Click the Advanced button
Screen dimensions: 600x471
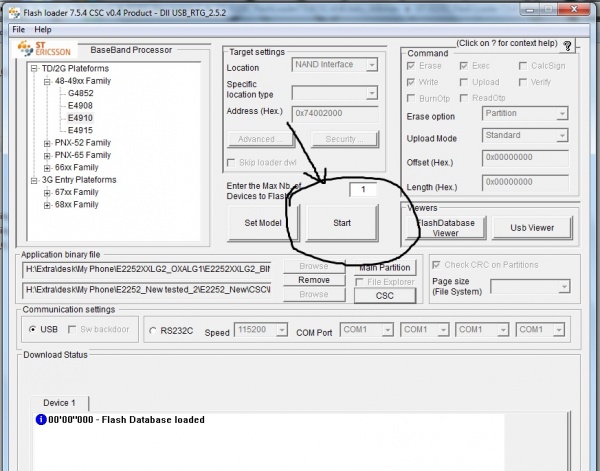pyautogui.click(x=261, y=139)
